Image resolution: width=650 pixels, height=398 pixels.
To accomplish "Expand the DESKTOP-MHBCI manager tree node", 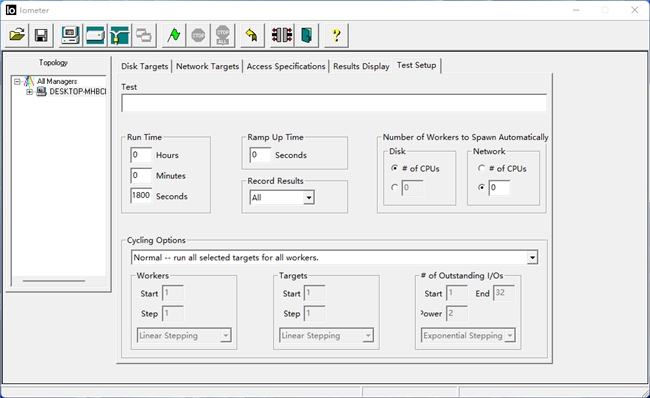I will (x=29, y=92).
